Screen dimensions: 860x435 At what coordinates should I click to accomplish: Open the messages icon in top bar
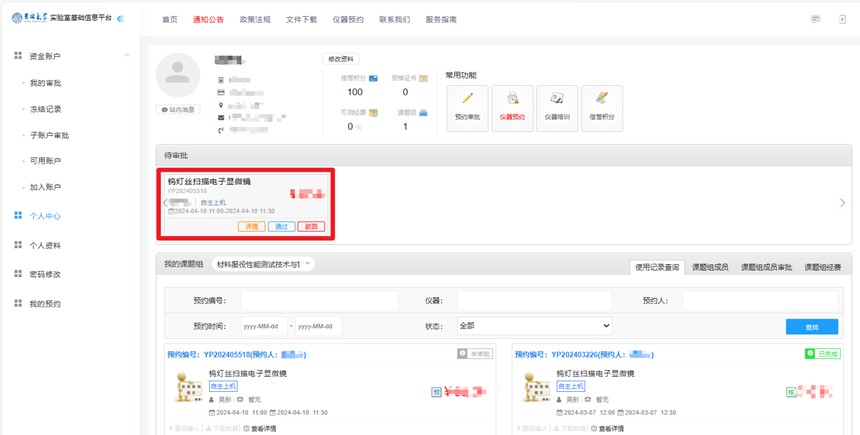click(x=816, y=19)
